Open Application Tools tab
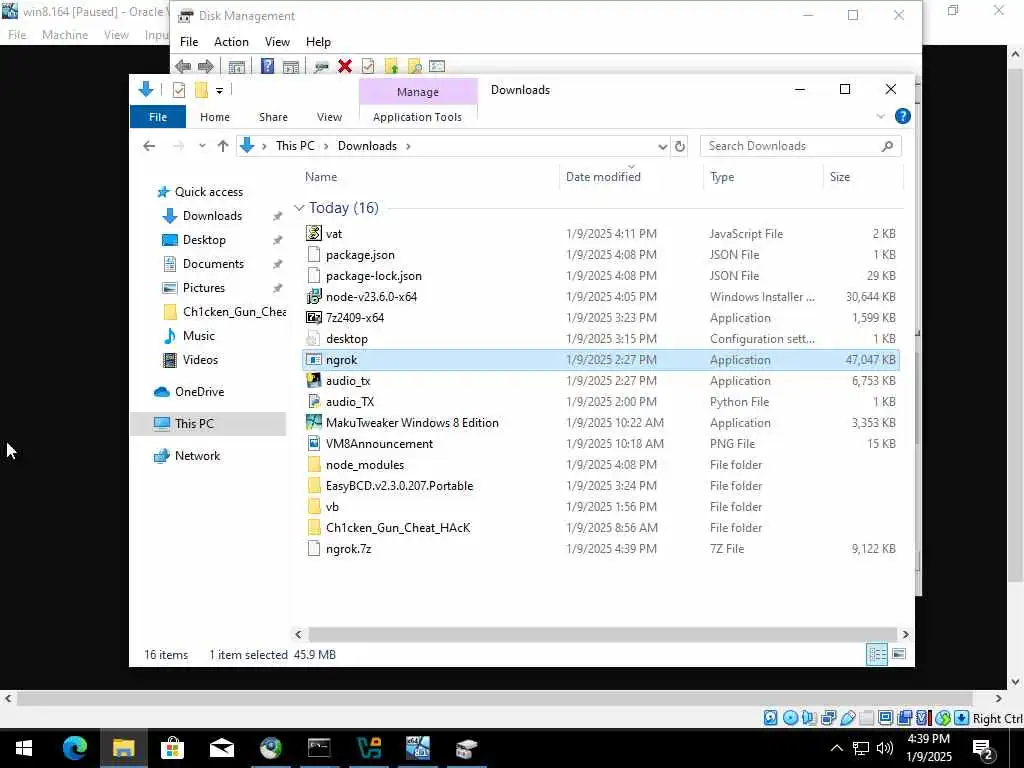1024x768 pixels. coord(417,117)
